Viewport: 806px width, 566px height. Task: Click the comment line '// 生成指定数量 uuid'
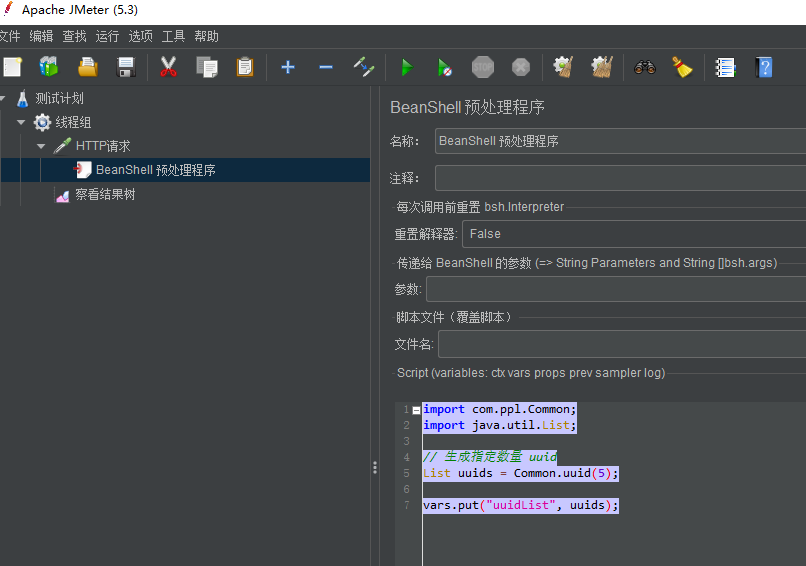[x=489, y=457]
